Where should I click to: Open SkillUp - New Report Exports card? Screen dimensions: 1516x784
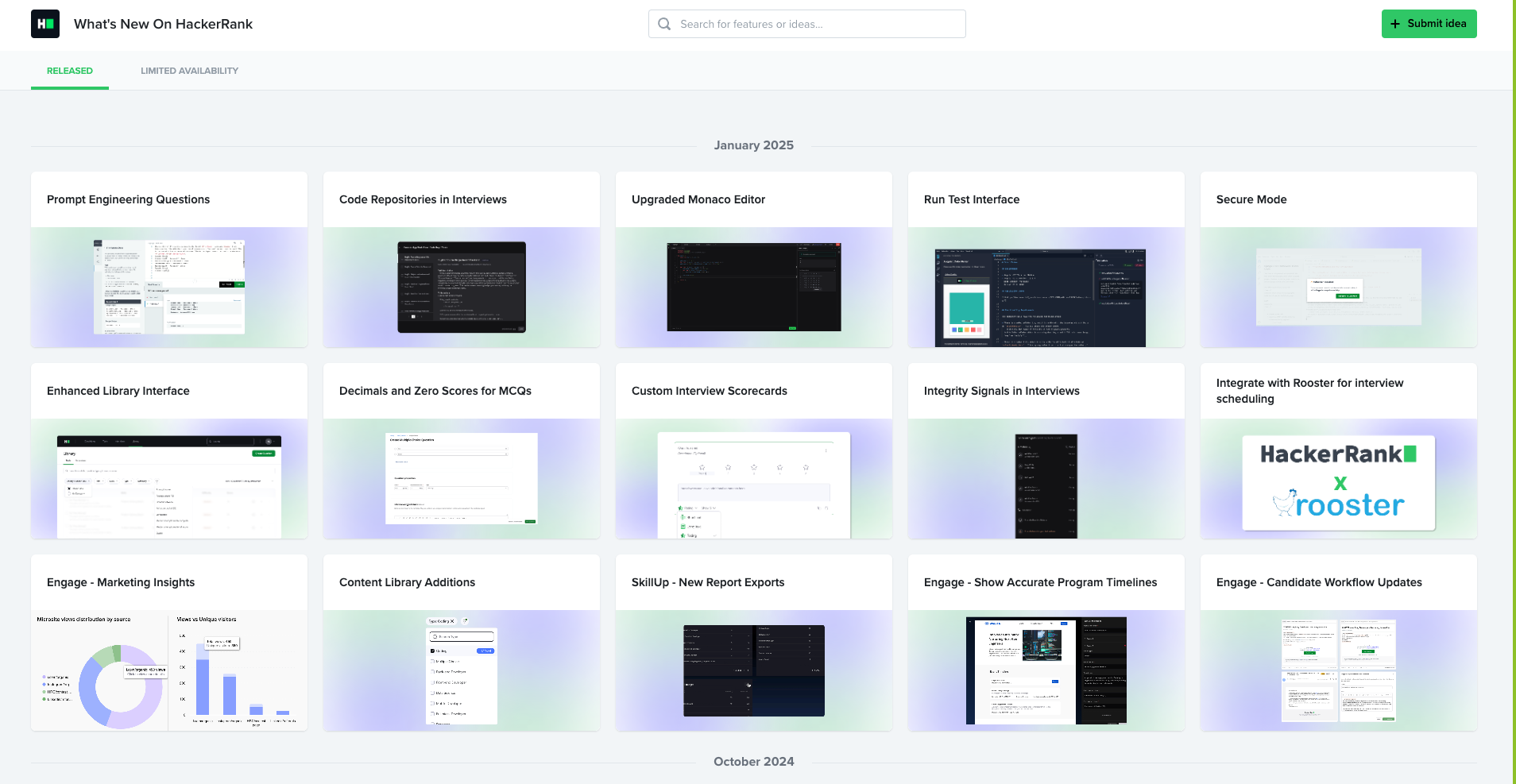click(x=707, y=582)
